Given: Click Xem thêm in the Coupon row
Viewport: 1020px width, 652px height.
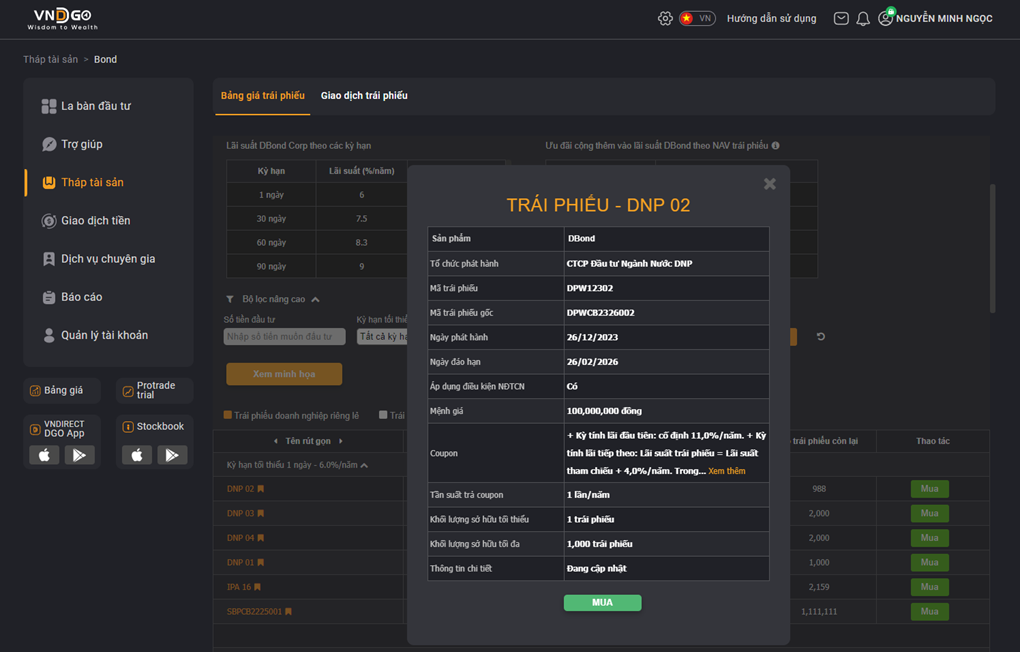Looking at the screenshot, I should (727, 471).
